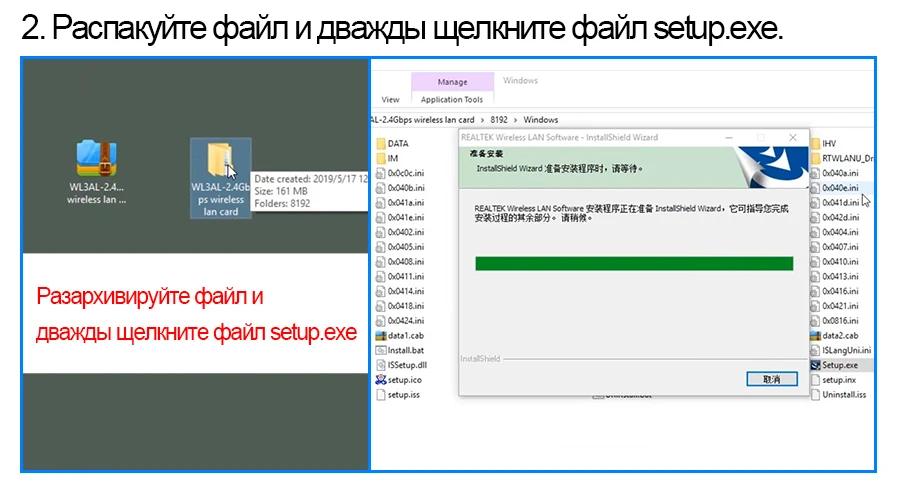Image resolution: width=900 pixels, height=491 pixels.
Task: Go to wireless lan card in address path
Action: 423,120
